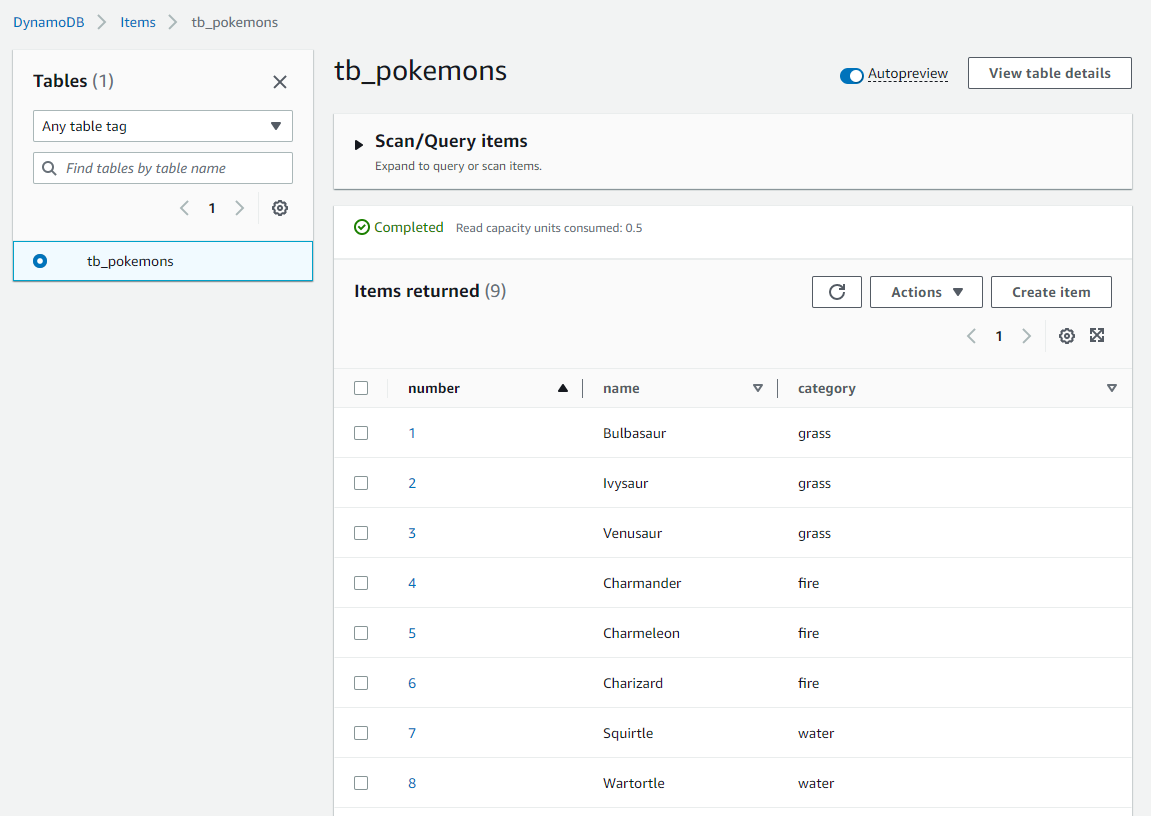
Task: Sort items by the number column arrow
Action: click(562, 387)
